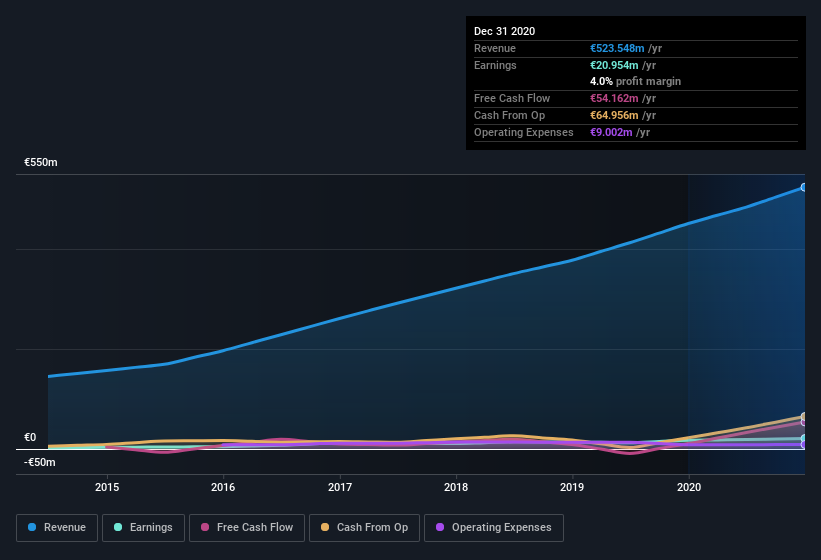The image size is (821, 560).
Task: Click the €523.548m revenue value
Action: coord(617,48)
